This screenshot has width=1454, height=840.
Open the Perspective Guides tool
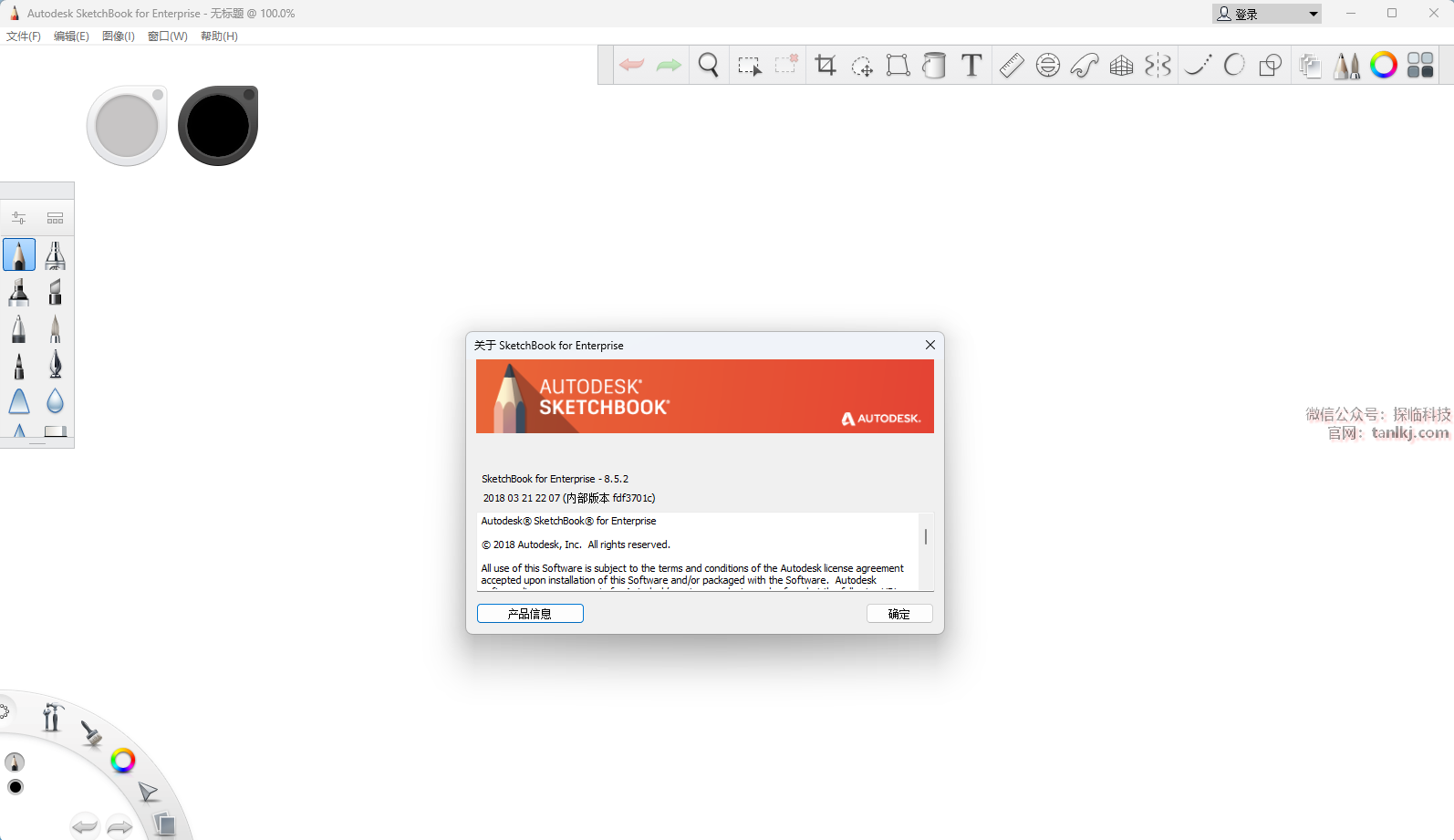click(1122, 65)
